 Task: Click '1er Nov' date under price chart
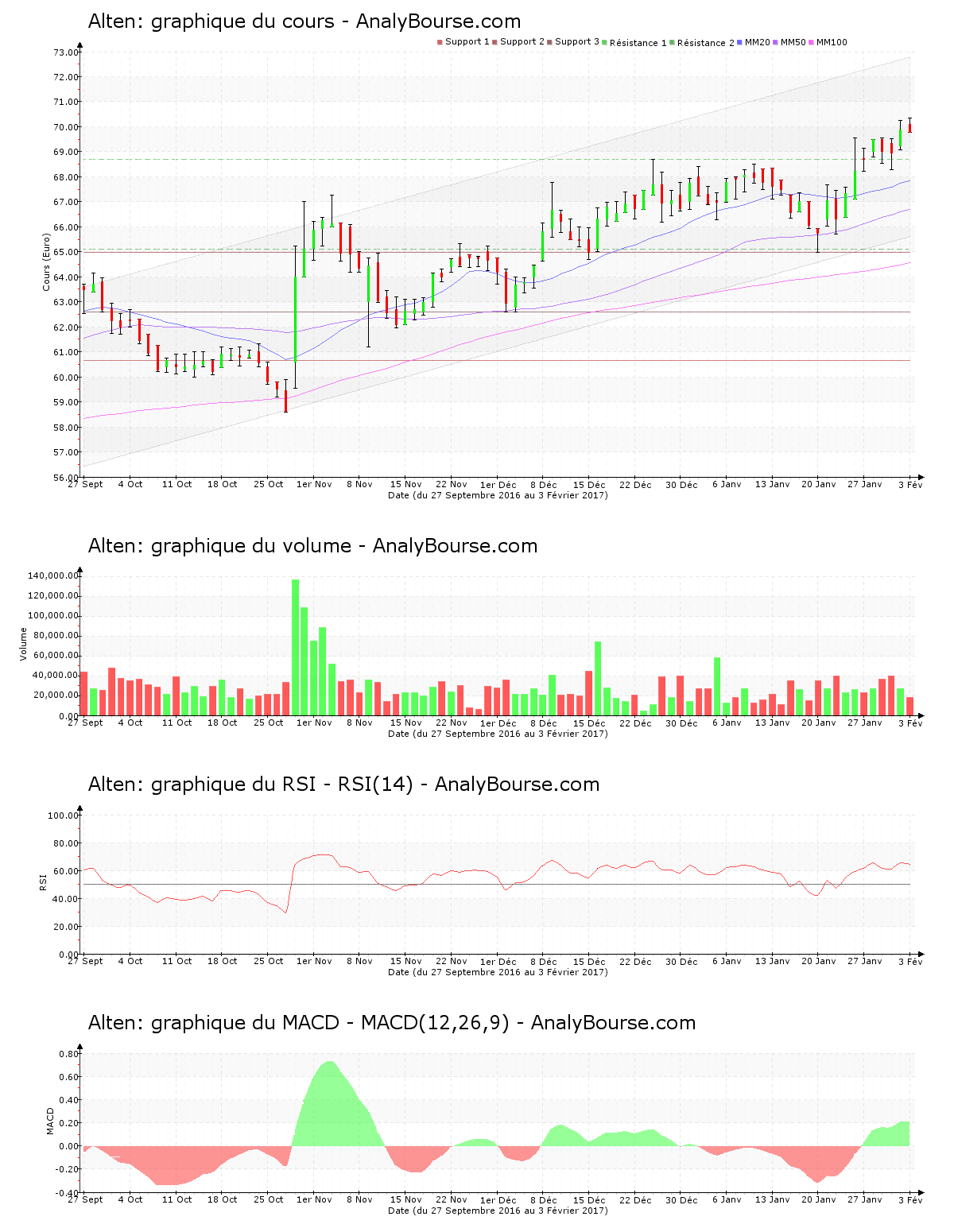(x=314, y=484)
